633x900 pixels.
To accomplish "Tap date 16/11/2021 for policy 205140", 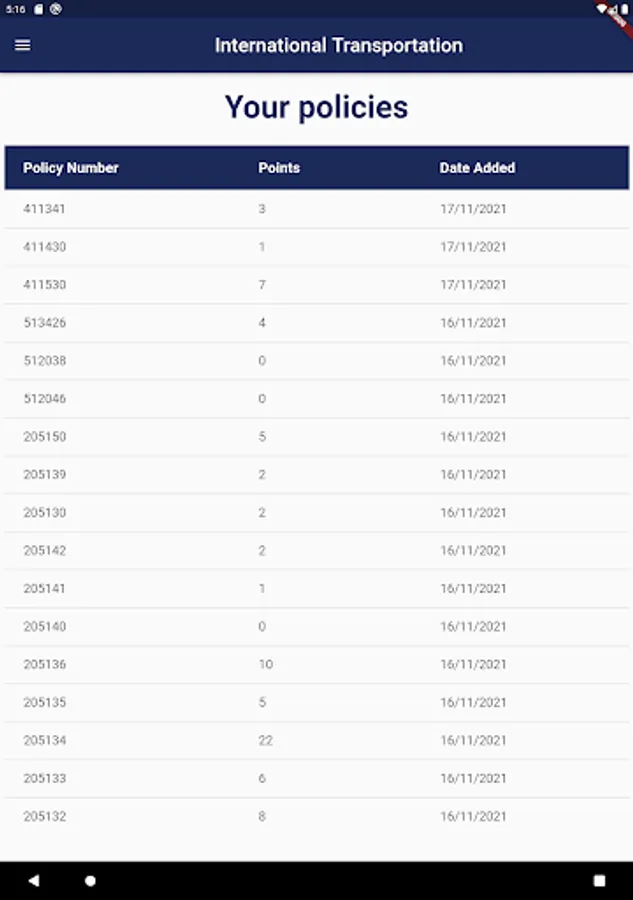I will (473, 627).
